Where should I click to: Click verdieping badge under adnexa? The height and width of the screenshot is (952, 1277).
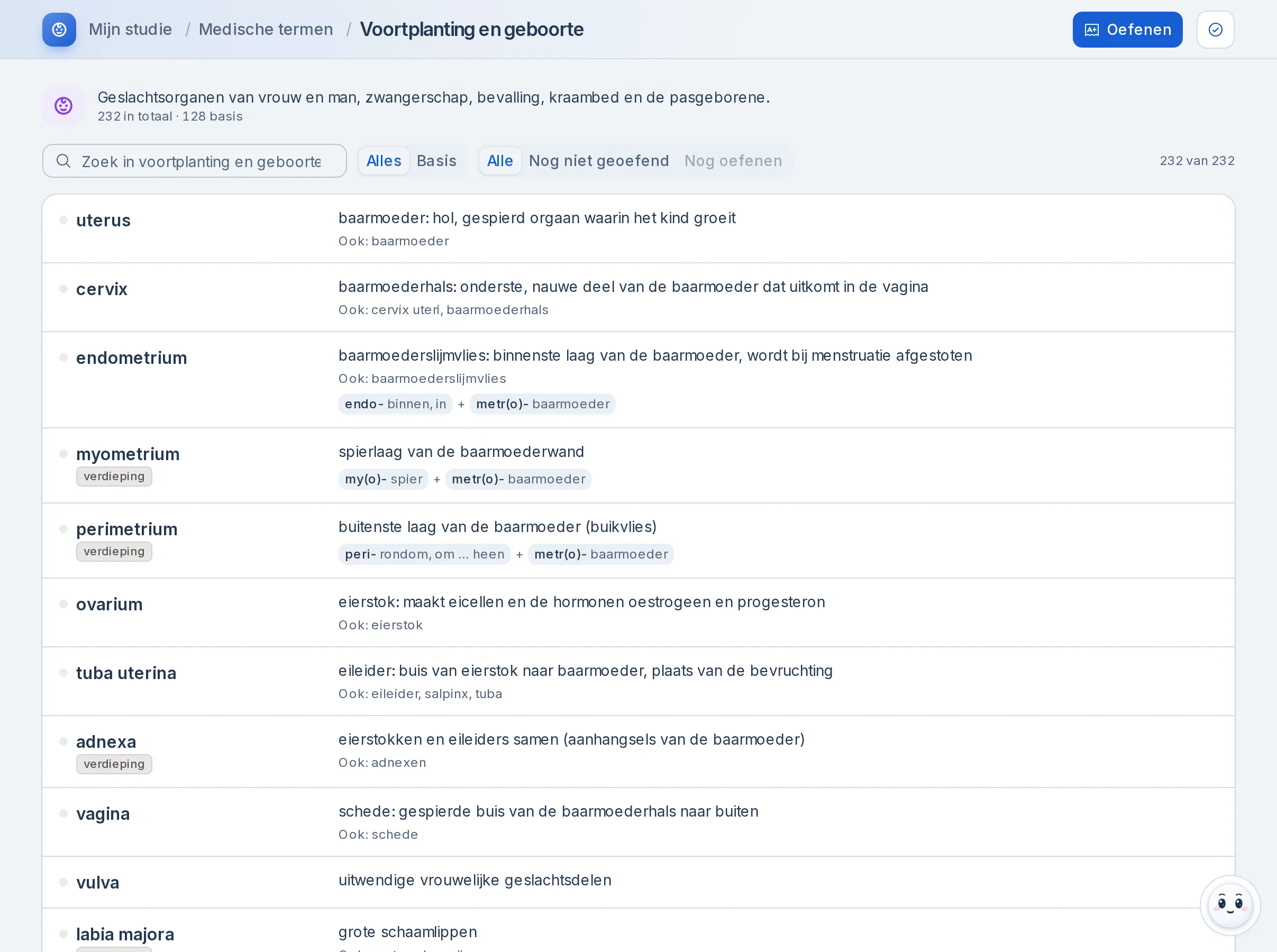click(114, 764)
